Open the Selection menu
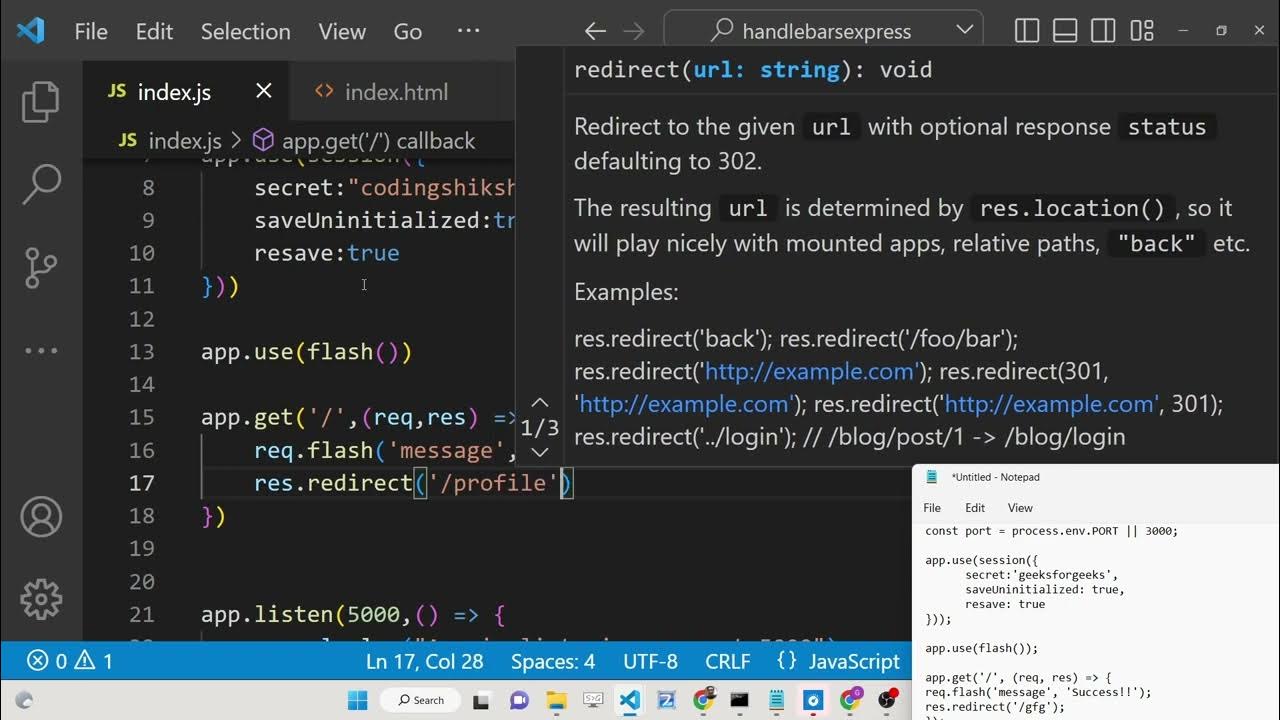1280x720 pixels. [x=245, y=31]
